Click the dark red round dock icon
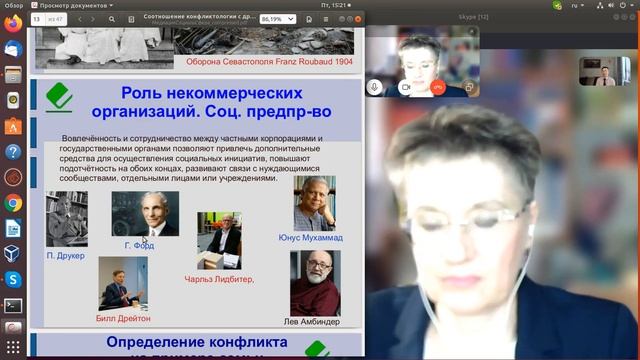640x360 pixels. click(x=13, y=178)
